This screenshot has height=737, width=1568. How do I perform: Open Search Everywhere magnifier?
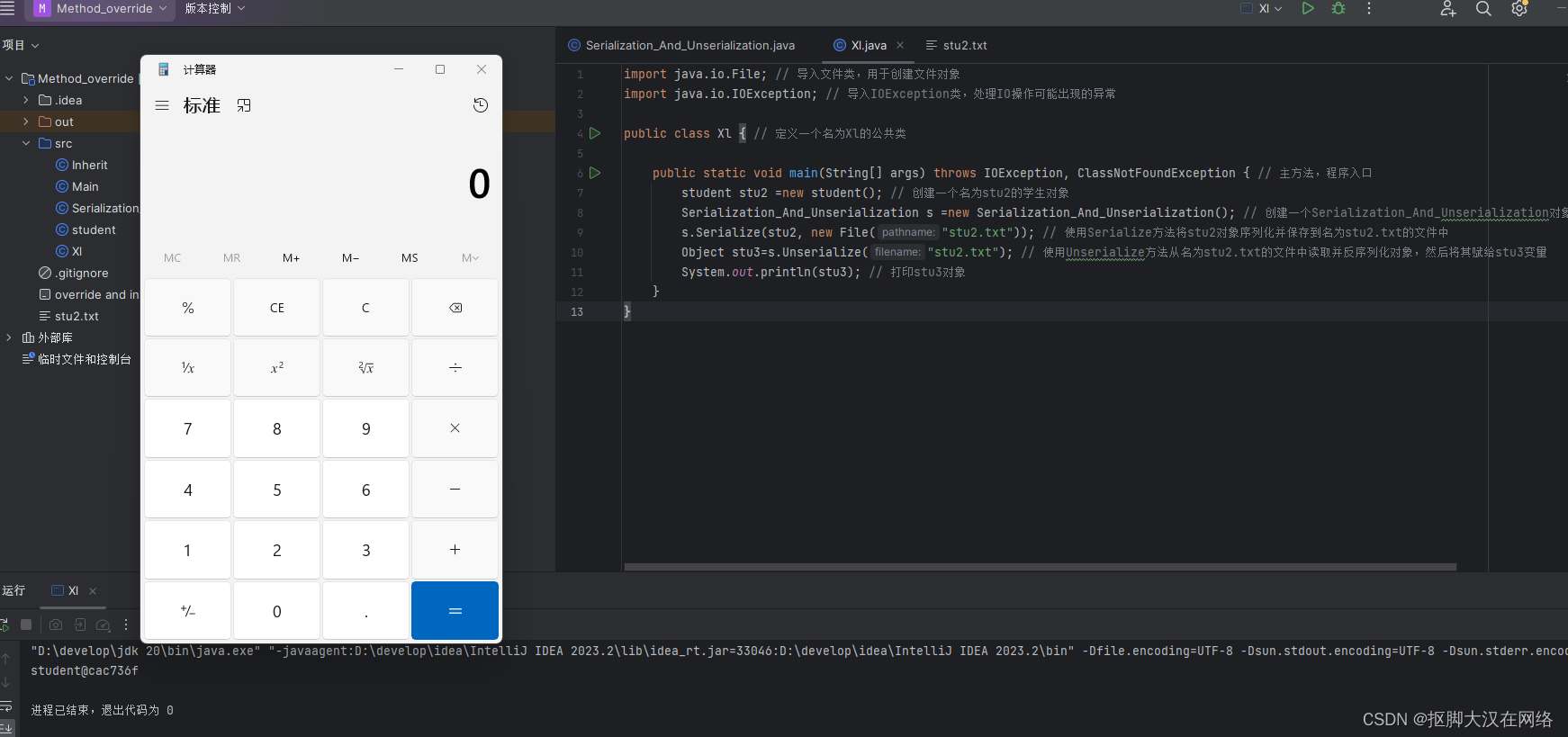pos(1483,8)
